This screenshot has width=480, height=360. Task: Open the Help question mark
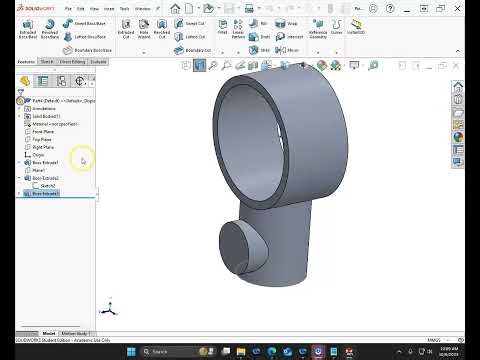tap(390, 9)
